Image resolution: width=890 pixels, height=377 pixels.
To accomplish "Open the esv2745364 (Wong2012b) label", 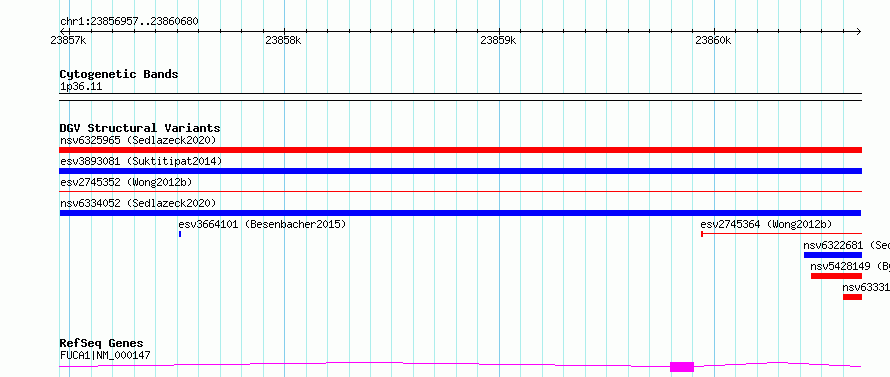I will point(766,224).
